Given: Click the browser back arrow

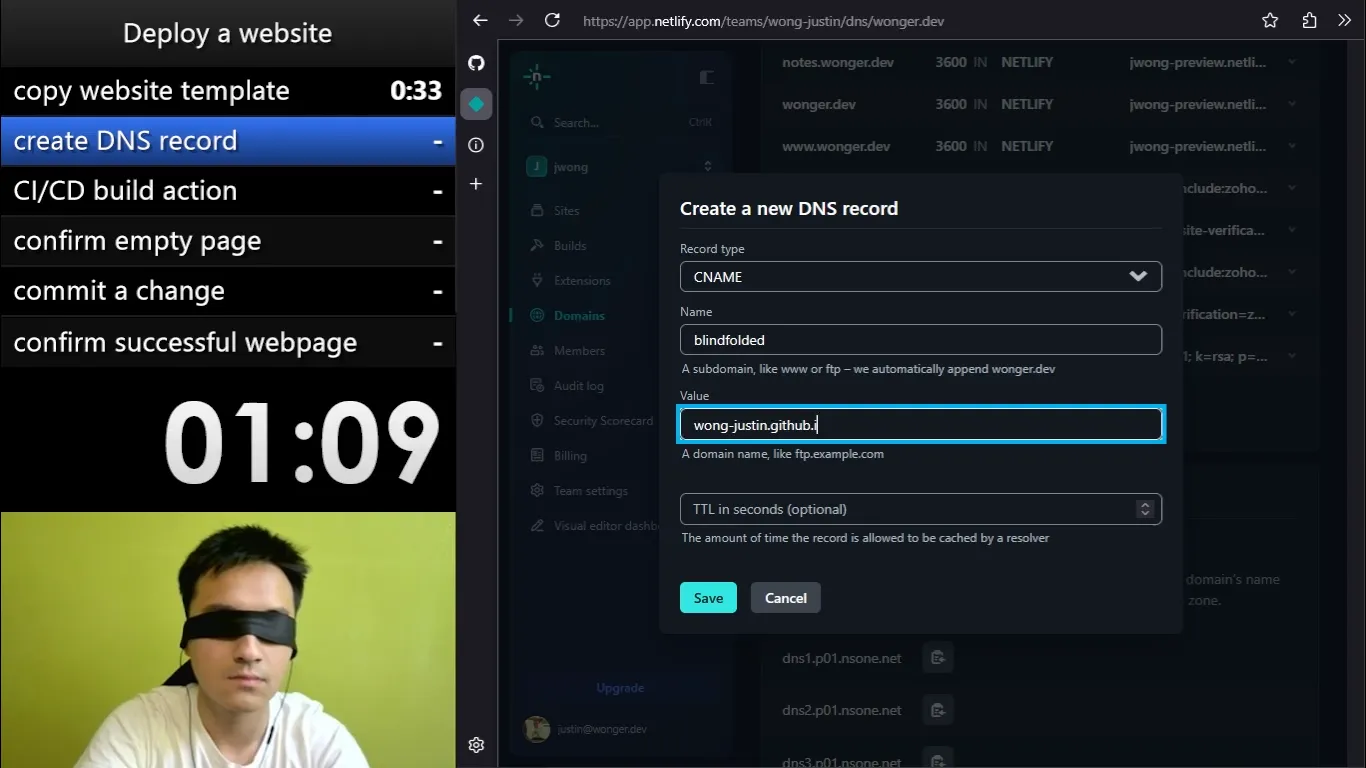Looking at the screenshot, I should click(x=480, y=20).
